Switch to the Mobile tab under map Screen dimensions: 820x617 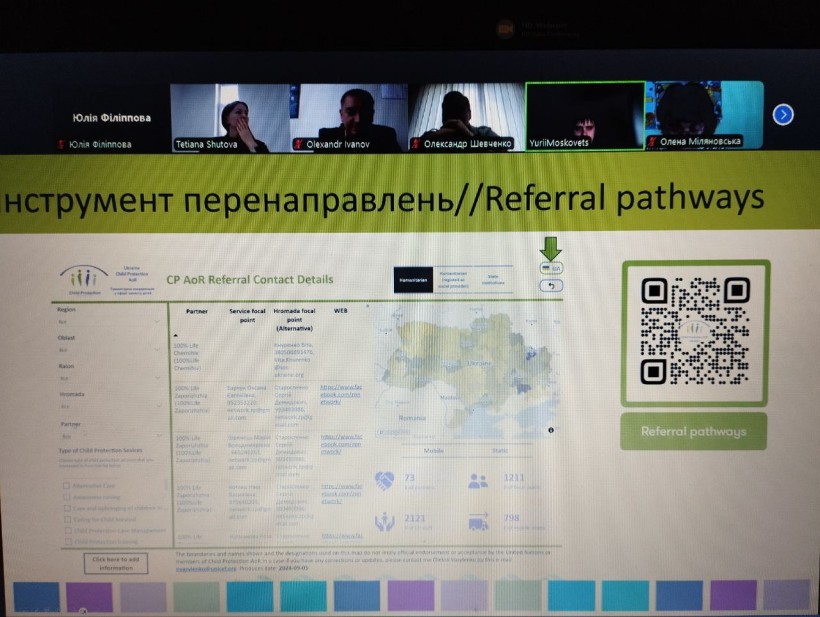(x=434, y=450)
